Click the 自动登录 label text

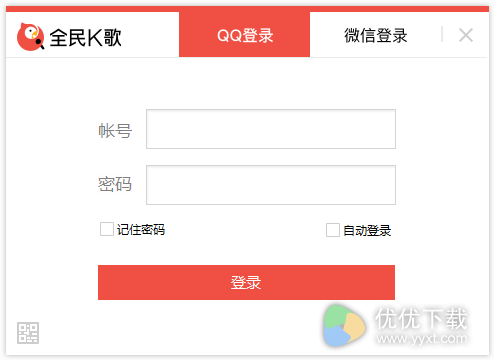[x=367, y=230]
